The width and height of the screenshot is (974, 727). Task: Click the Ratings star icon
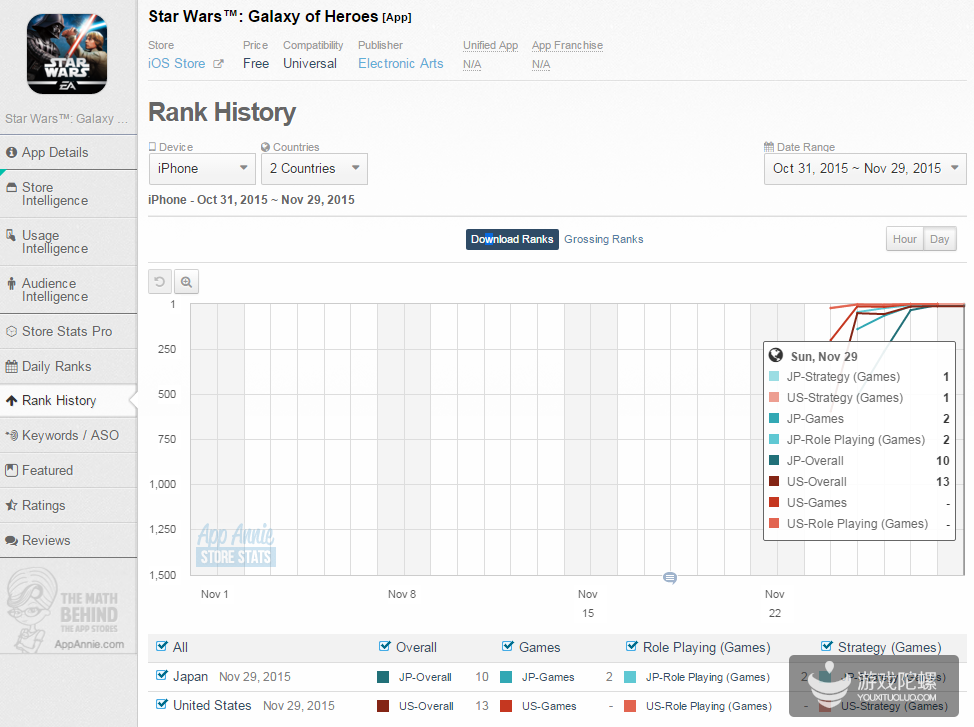pyautogui.click(x=11, y=505)
